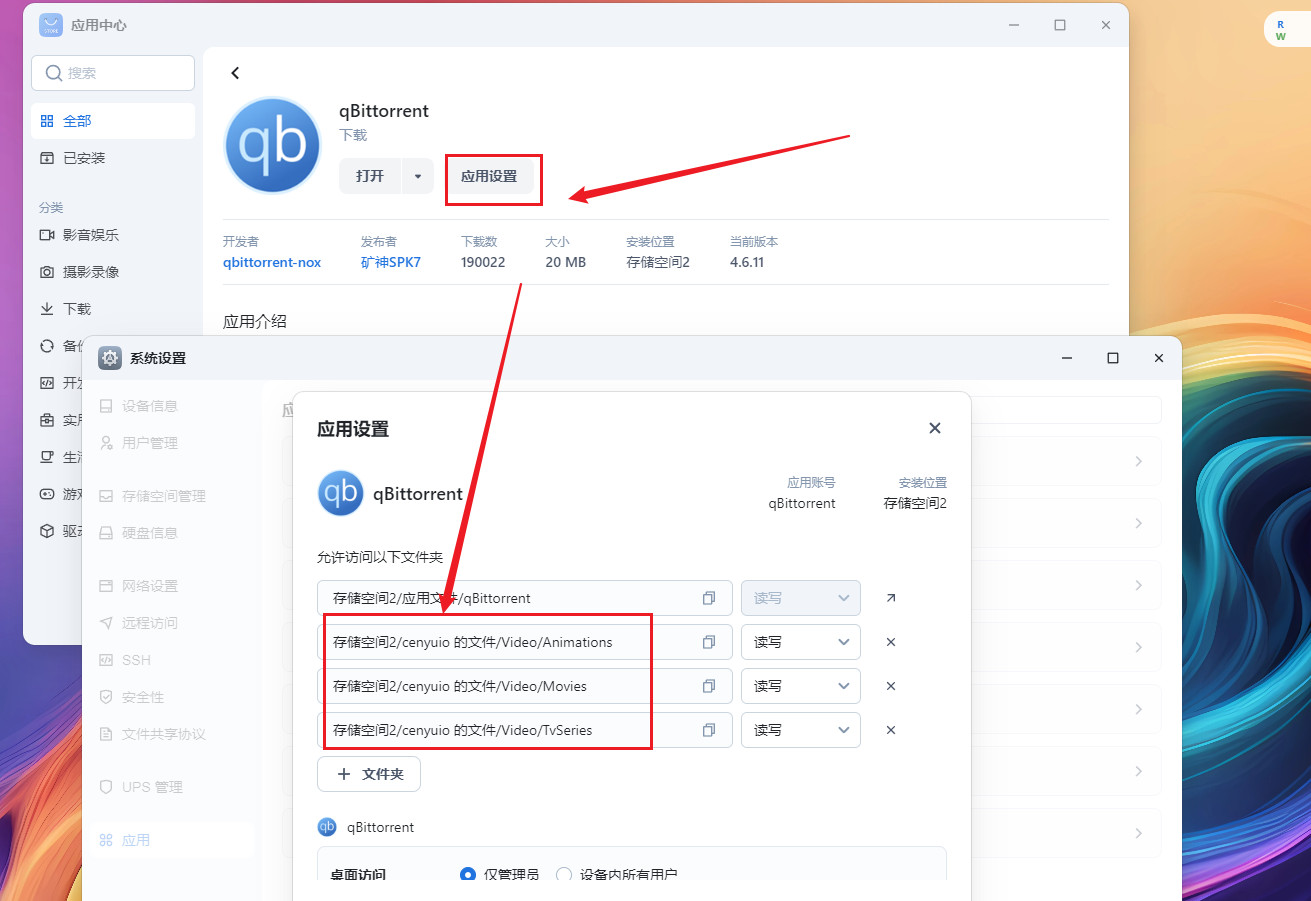1311x901 pixels.
Task: Open the backup category with circular arrows icon
Action: point(47,346)
